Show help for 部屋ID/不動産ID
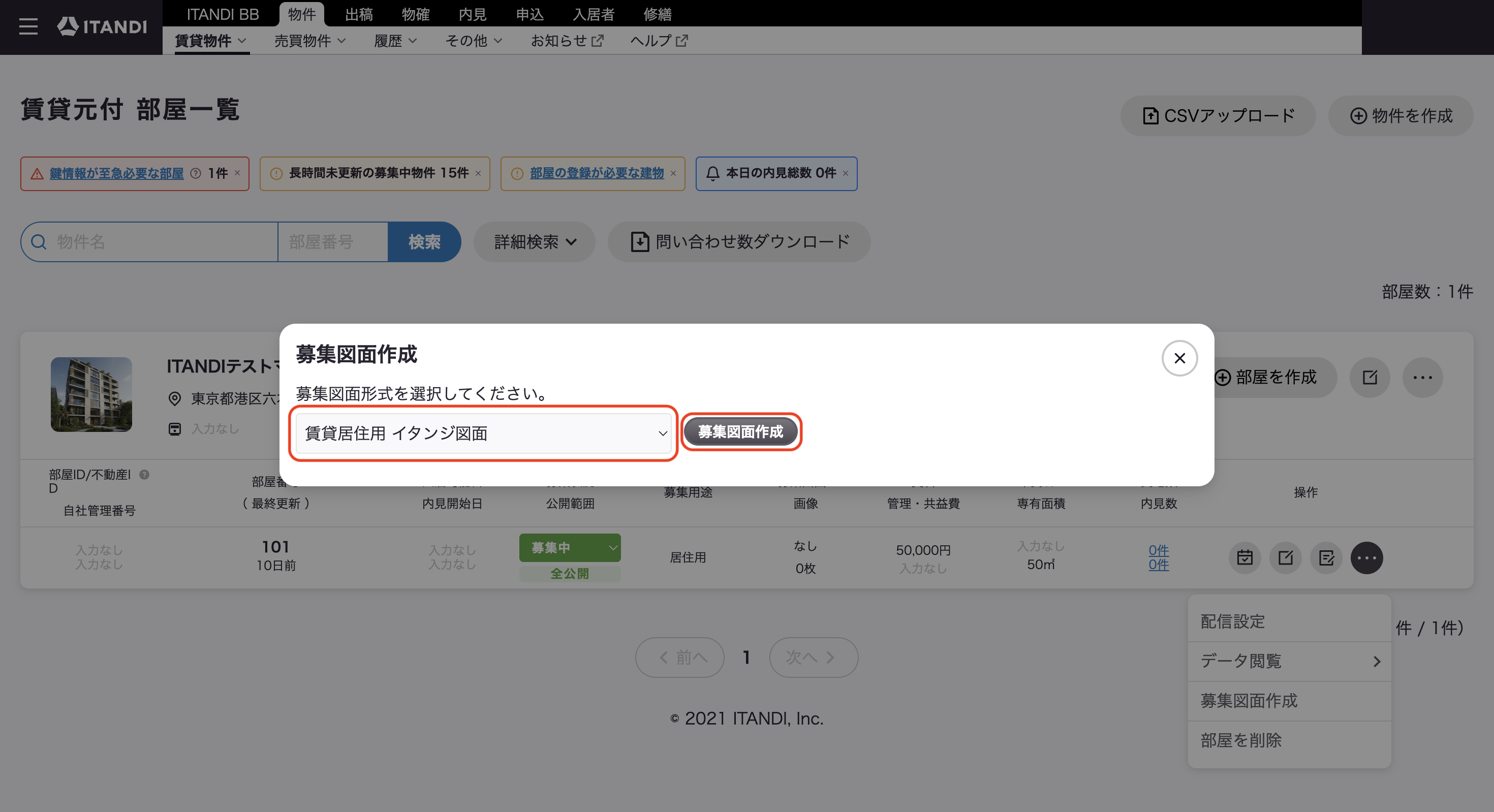This screenshot has width=1494, height=812. (144, 475)
